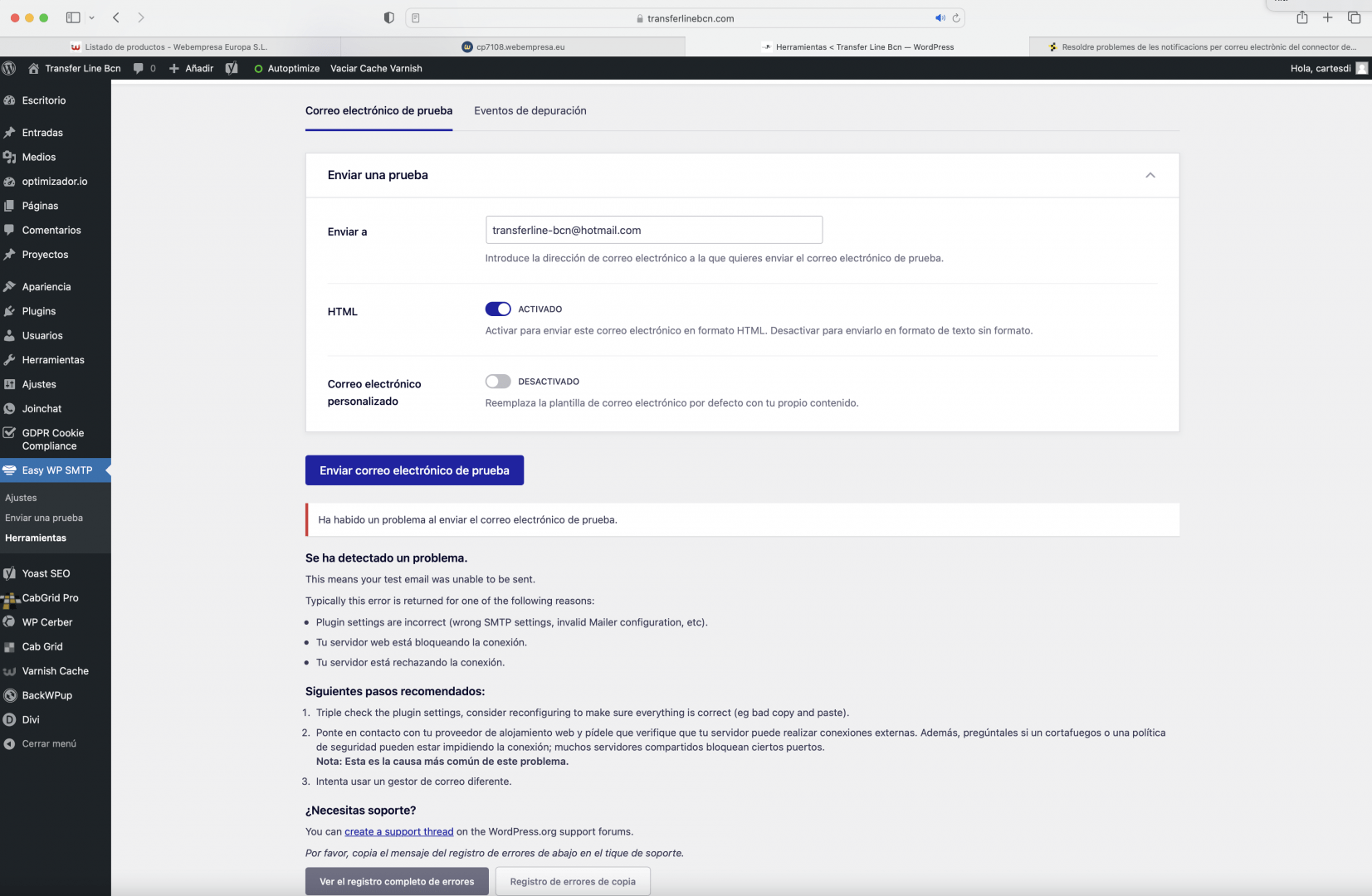Click Safari privacy shield icon
Screen dimensions: 1372x896
coord(388,17)
